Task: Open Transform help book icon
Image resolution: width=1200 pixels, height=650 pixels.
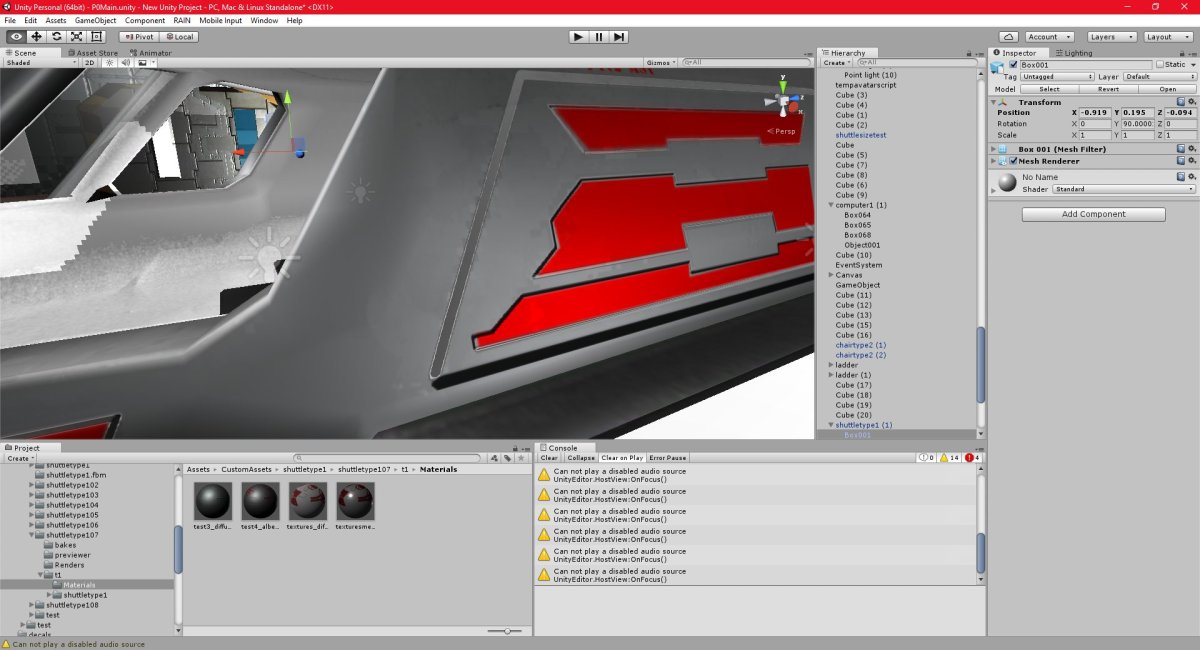Action: (x=1181, y=102)
